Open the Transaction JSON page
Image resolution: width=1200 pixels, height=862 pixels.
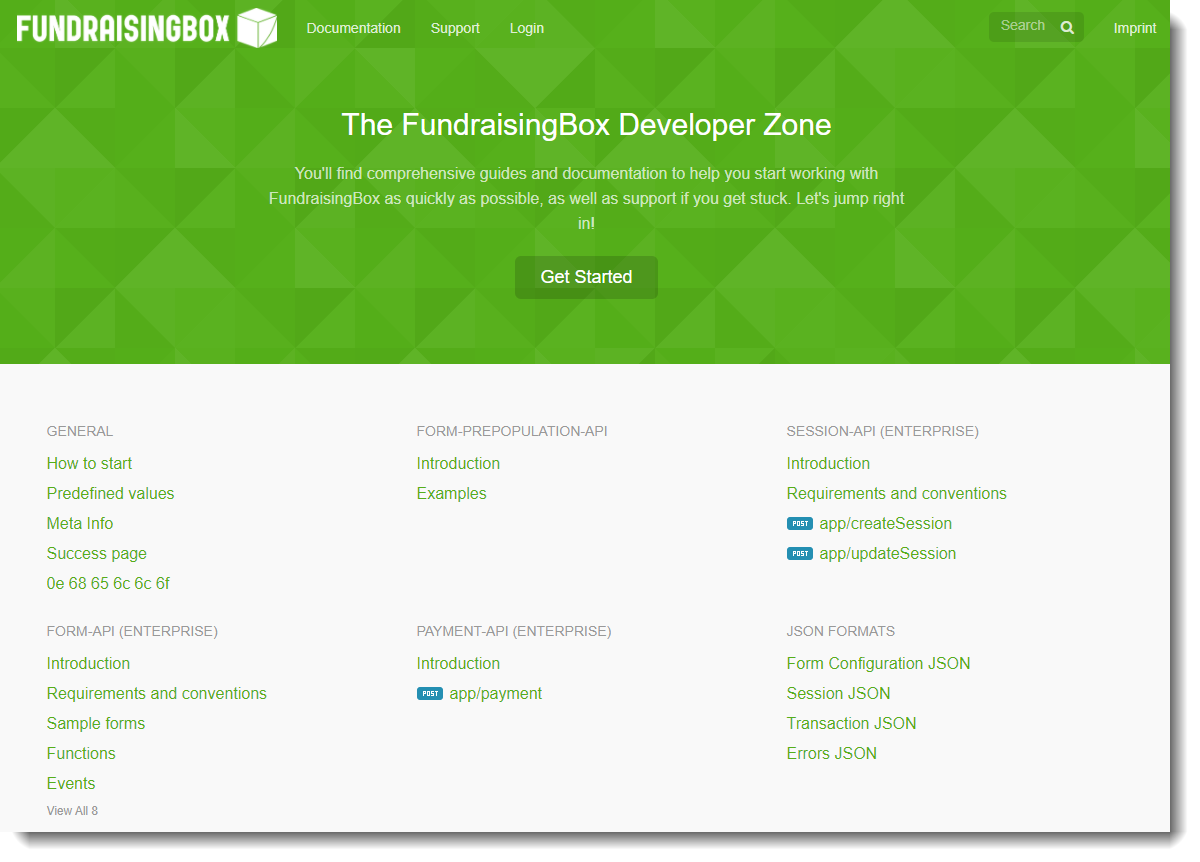coord(851,723)
